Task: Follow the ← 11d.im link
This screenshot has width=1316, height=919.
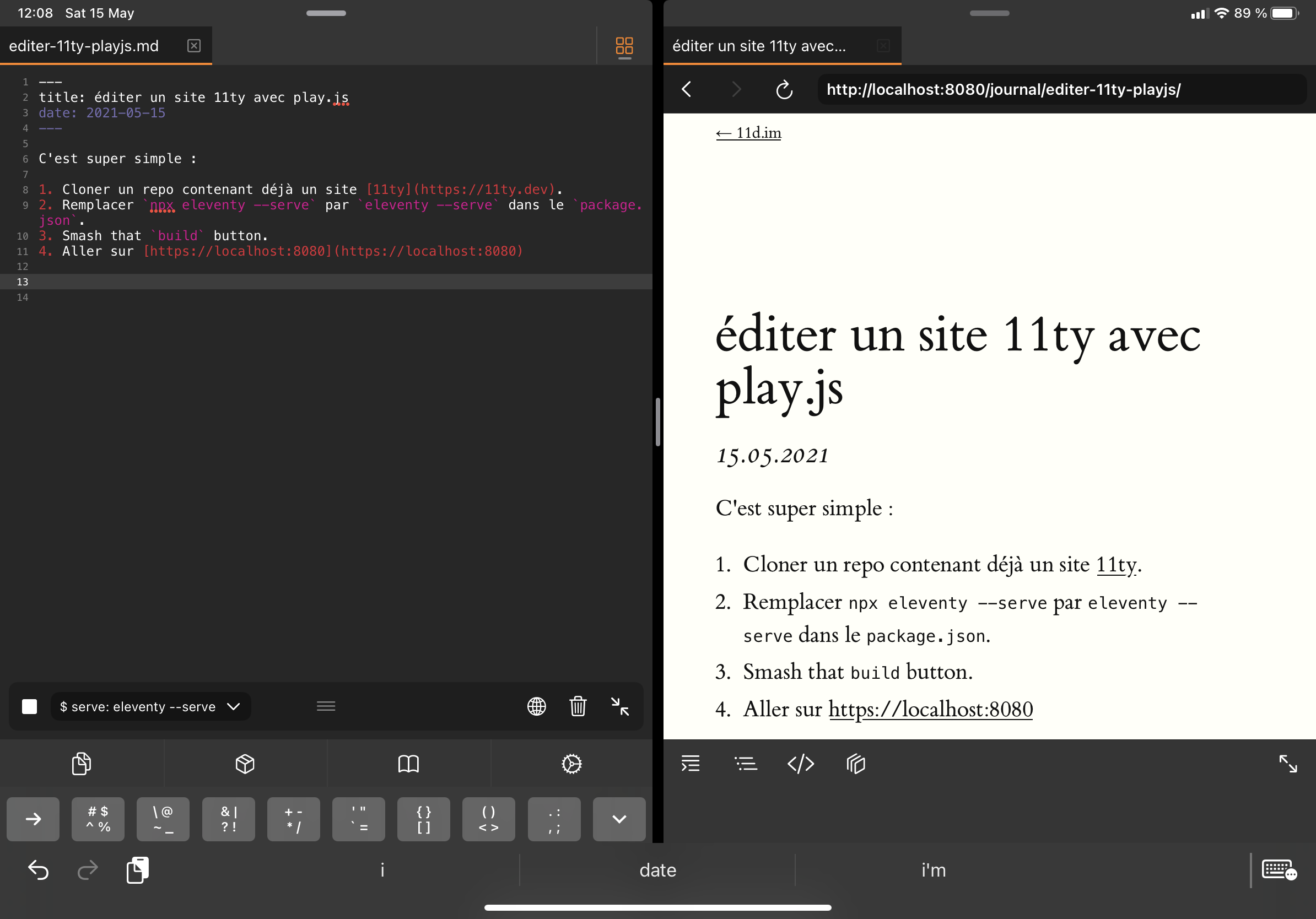Action: [x=748, y=133]
